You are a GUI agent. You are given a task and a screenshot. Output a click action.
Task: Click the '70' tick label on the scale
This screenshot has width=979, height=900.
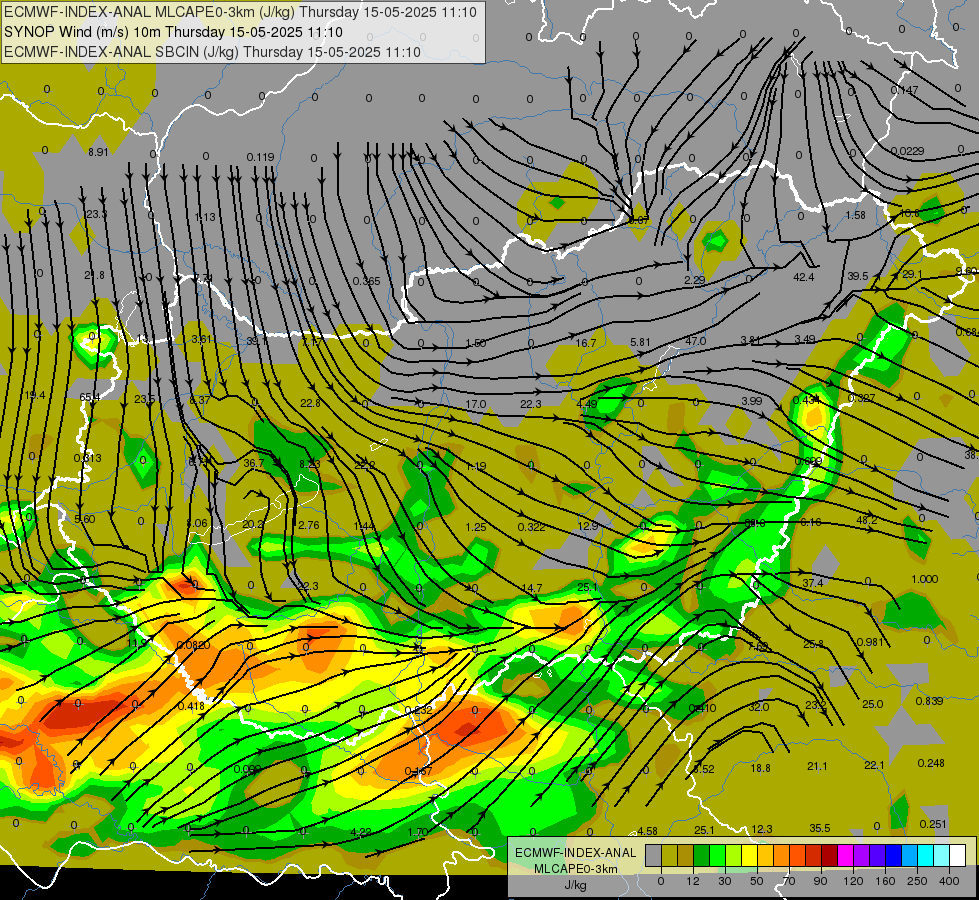789,881
